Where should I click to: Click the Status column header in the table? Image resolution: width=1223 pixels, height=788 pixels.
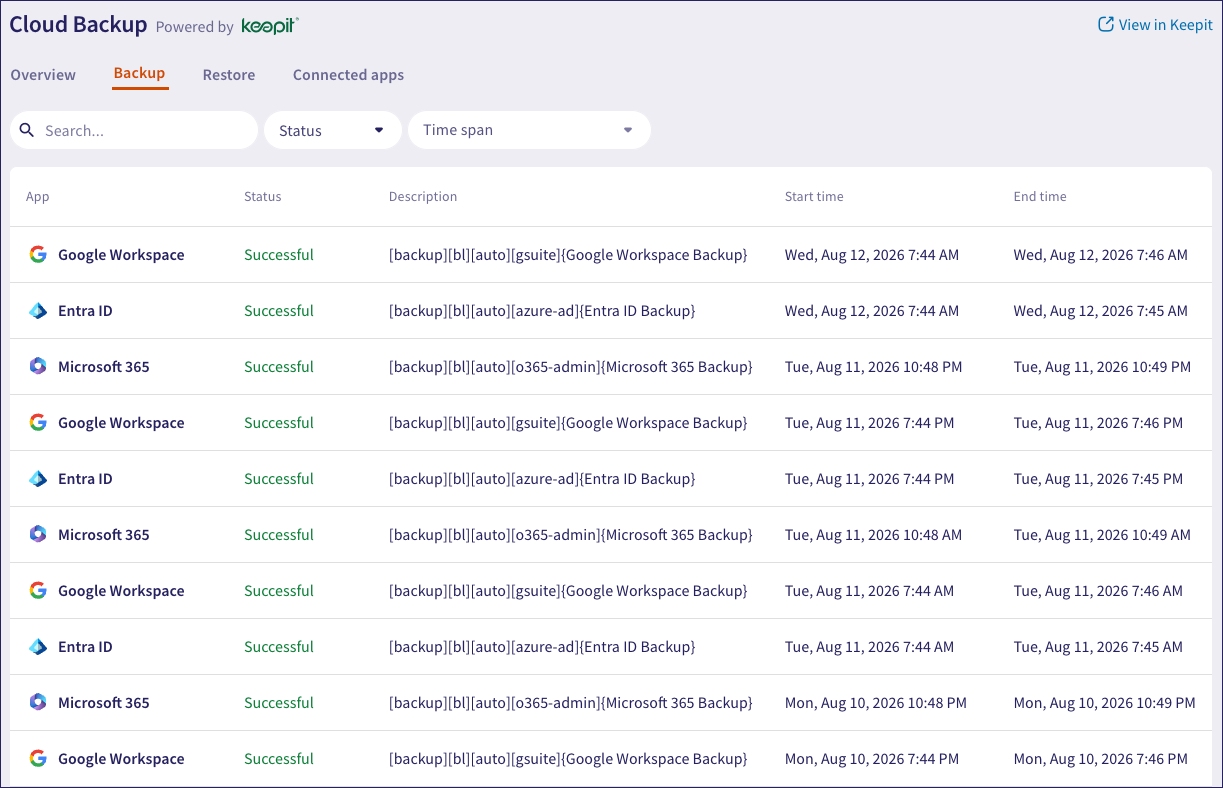click(x=263, y=197)
